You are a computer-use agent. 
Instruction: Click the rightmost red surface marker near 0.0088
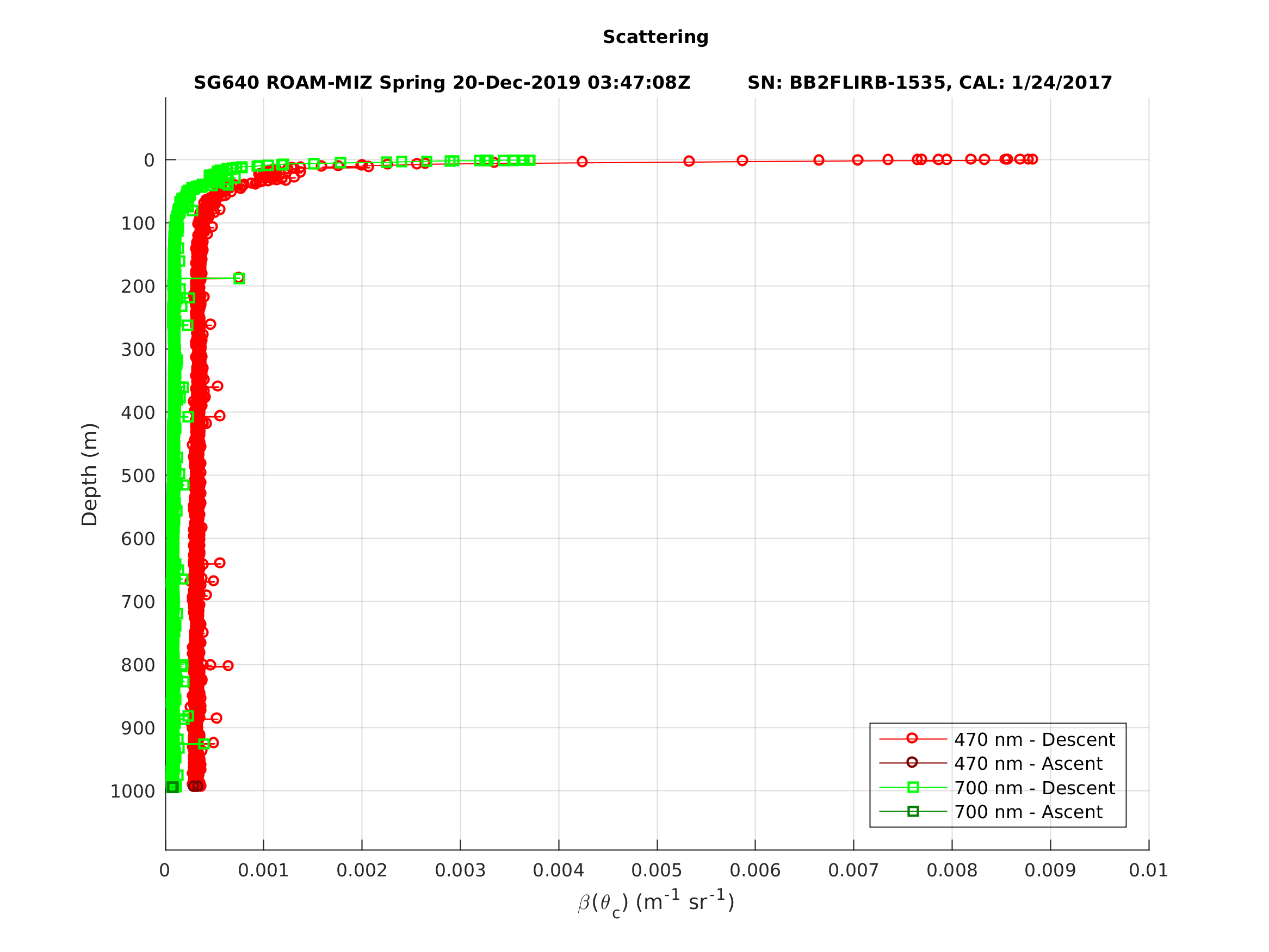(x=1032, y=159)
